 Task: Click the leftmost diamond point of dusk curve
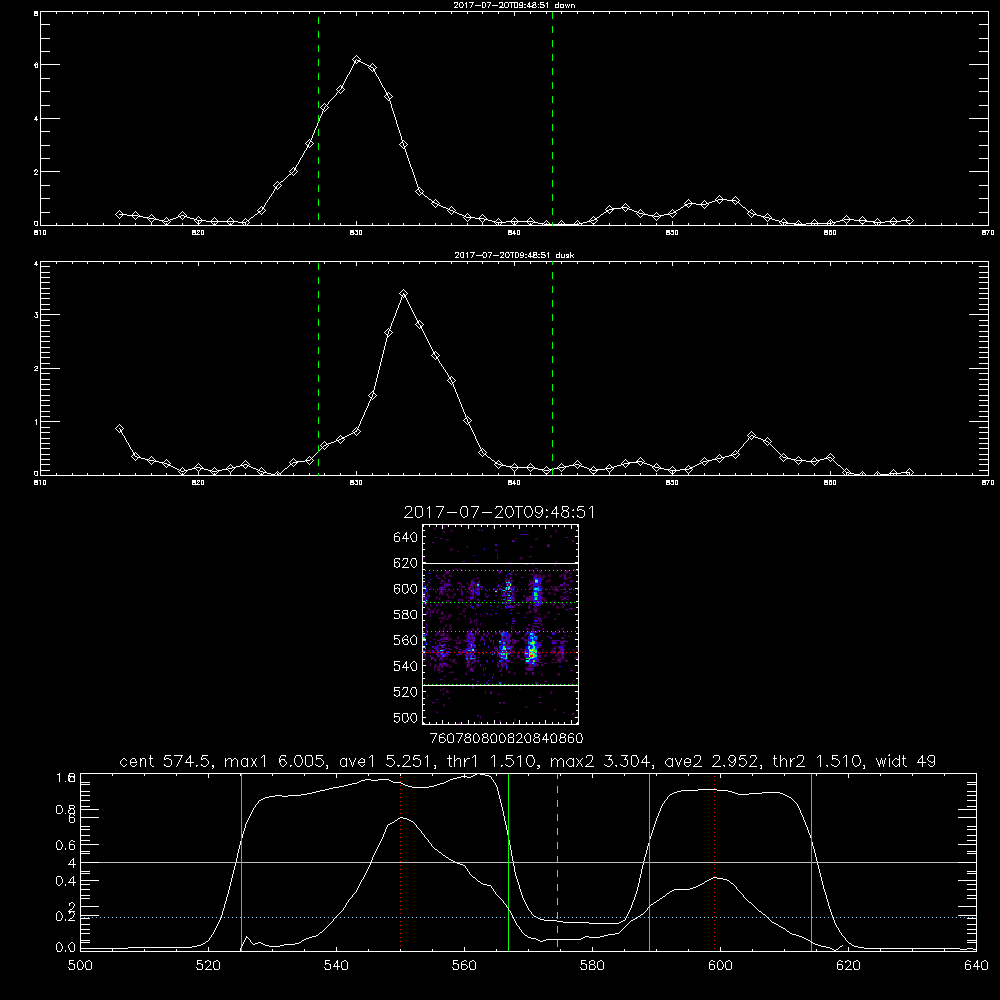tap(119, 429)
